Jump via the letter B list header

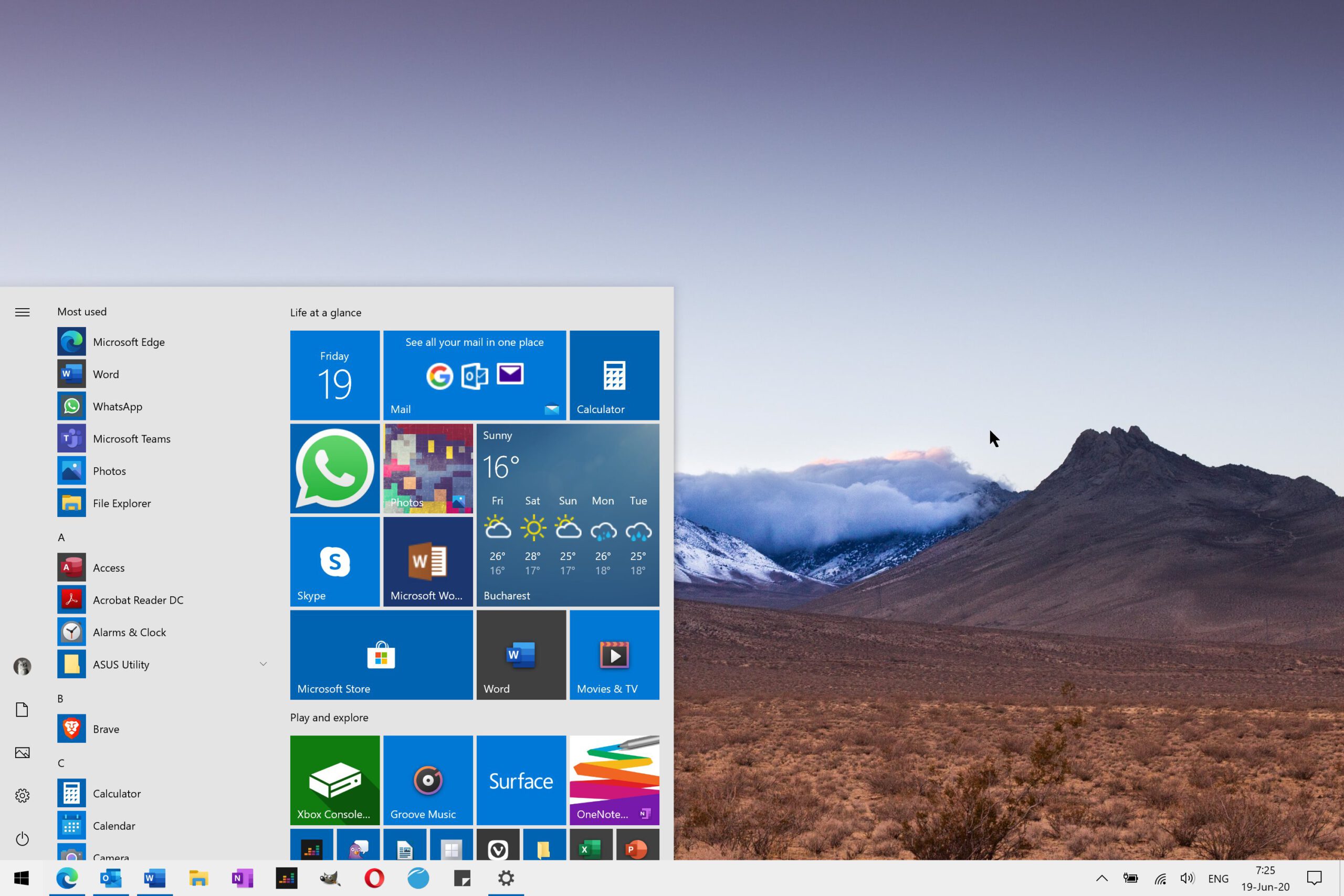(60, 698)
